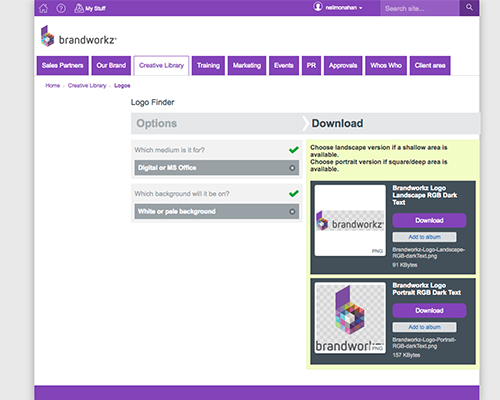Follow the Logos breadcrumb link
500x400 pixels.
(x=122, y=86)
